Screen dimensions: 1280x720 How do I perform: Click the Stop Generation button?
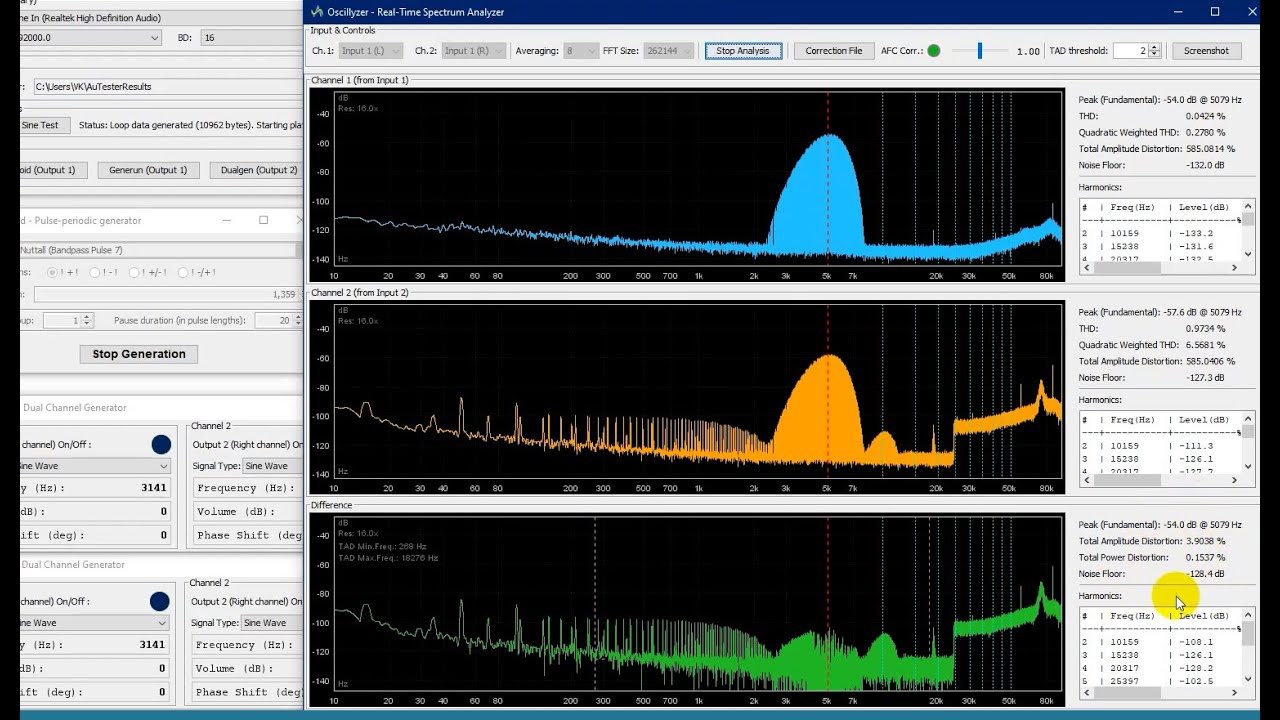point(139,354)
